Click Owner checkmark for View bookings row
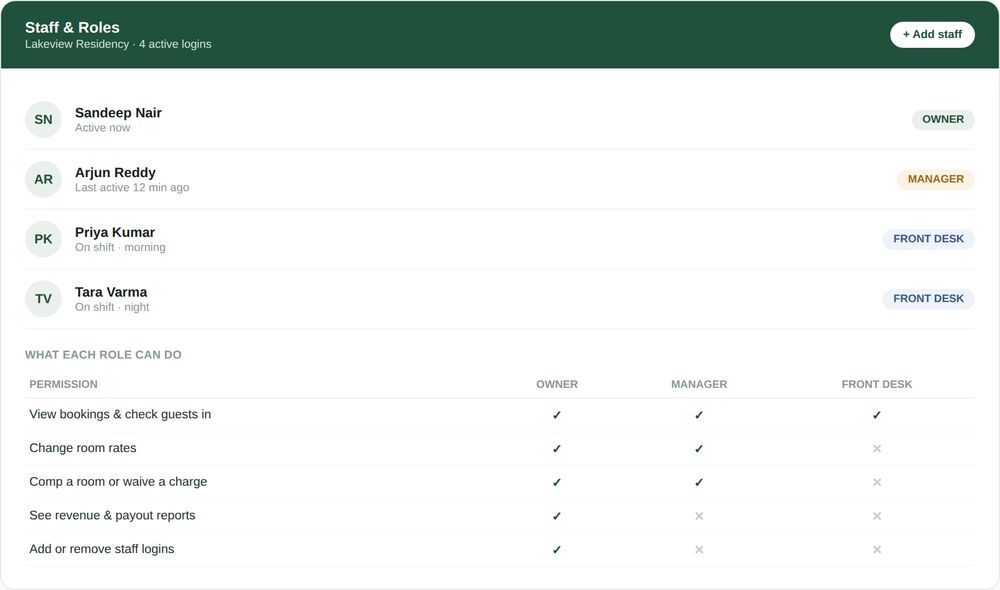1000x590 pixels. [x=557, y=415]
